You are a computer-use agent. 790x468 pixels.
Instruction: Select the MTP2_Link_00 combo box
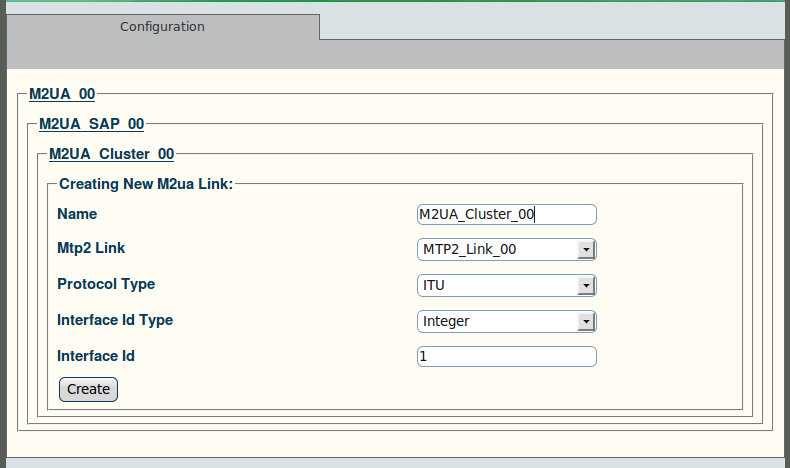(507, 250)
